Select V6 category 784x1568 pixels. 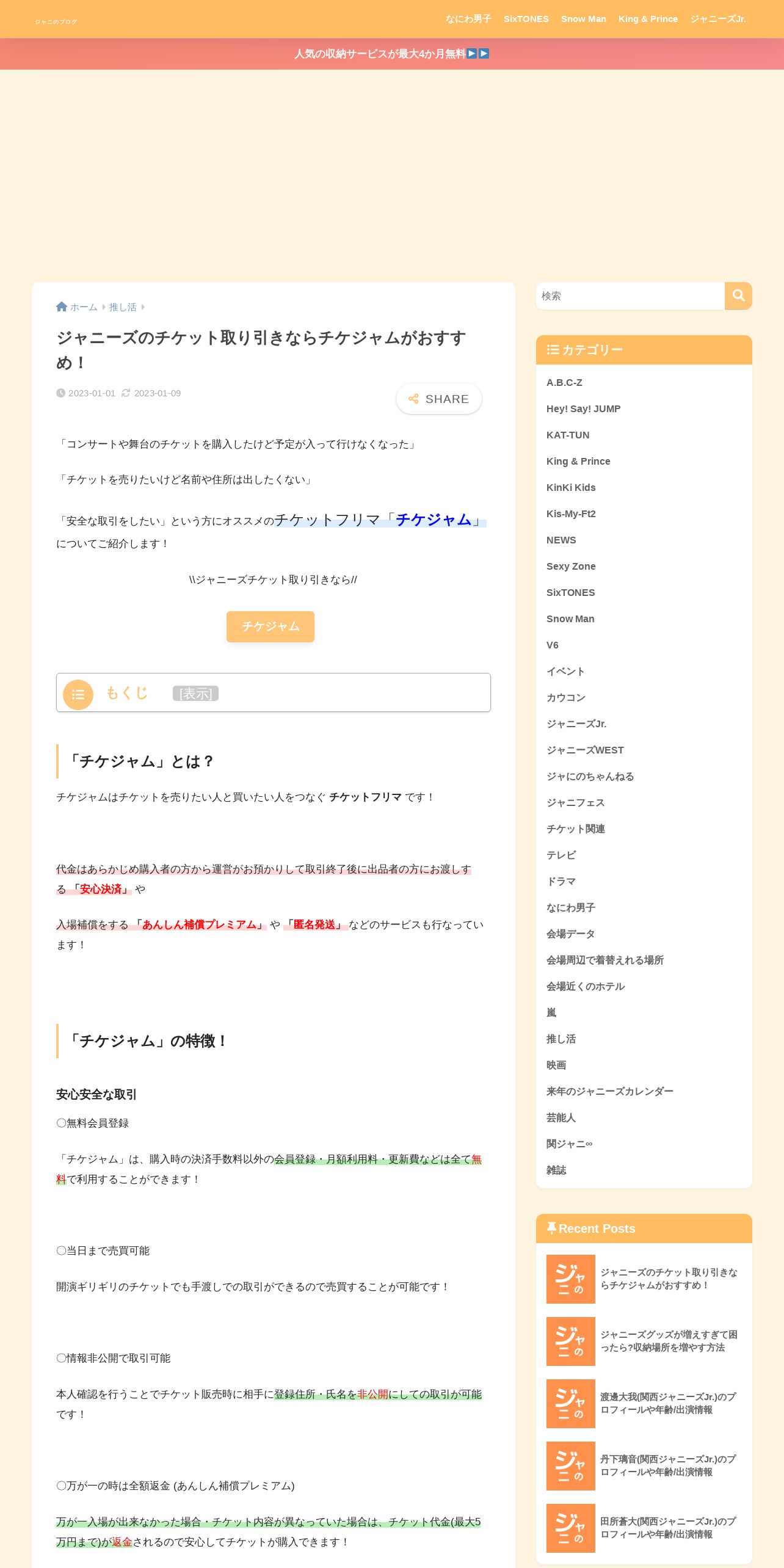(553, 645)
